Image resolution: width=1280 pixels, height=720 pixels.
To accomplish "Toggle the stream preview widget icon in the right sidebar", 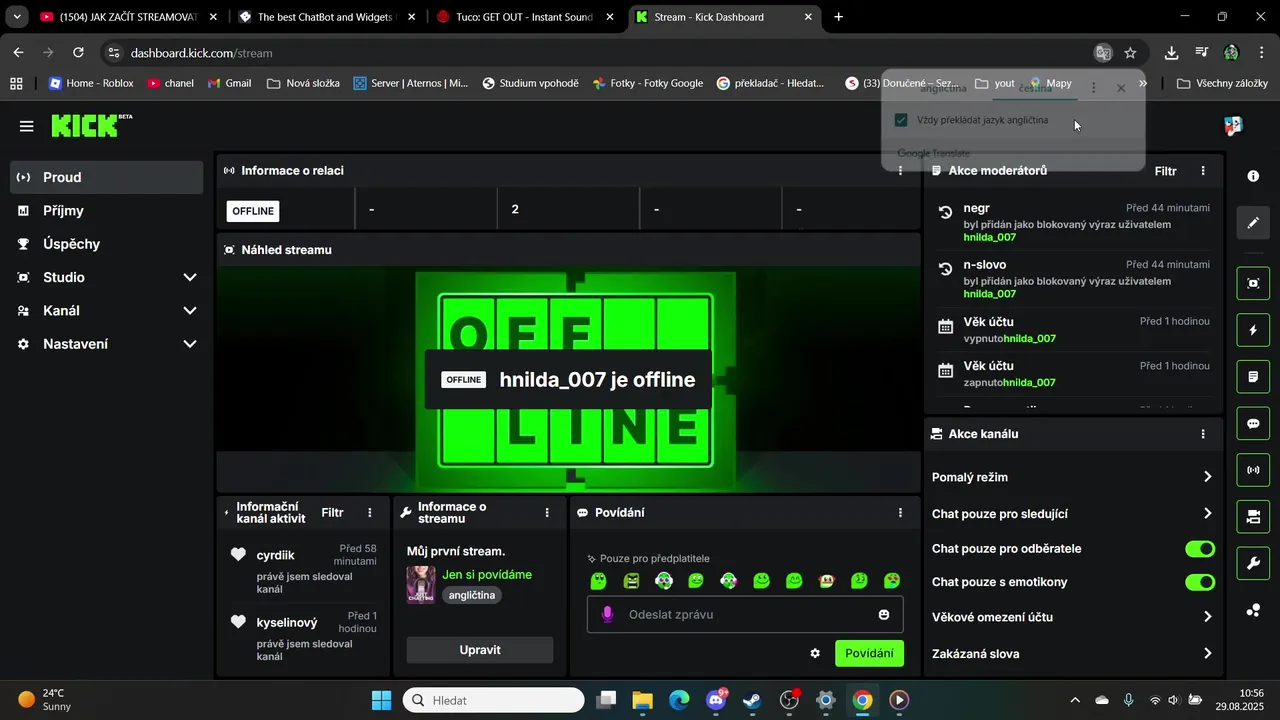I will click(1253, 283).
